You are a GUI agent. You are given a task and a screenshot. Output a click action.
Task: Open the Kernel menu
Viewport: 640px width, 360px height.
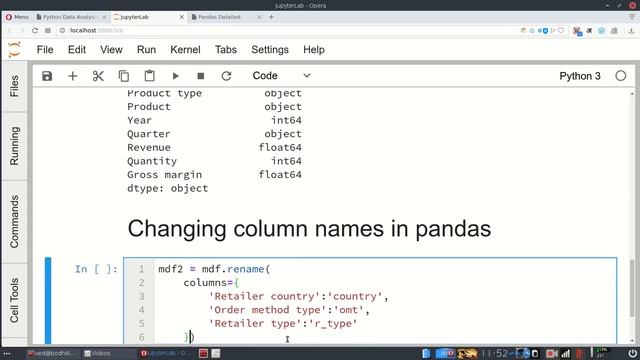185,50
